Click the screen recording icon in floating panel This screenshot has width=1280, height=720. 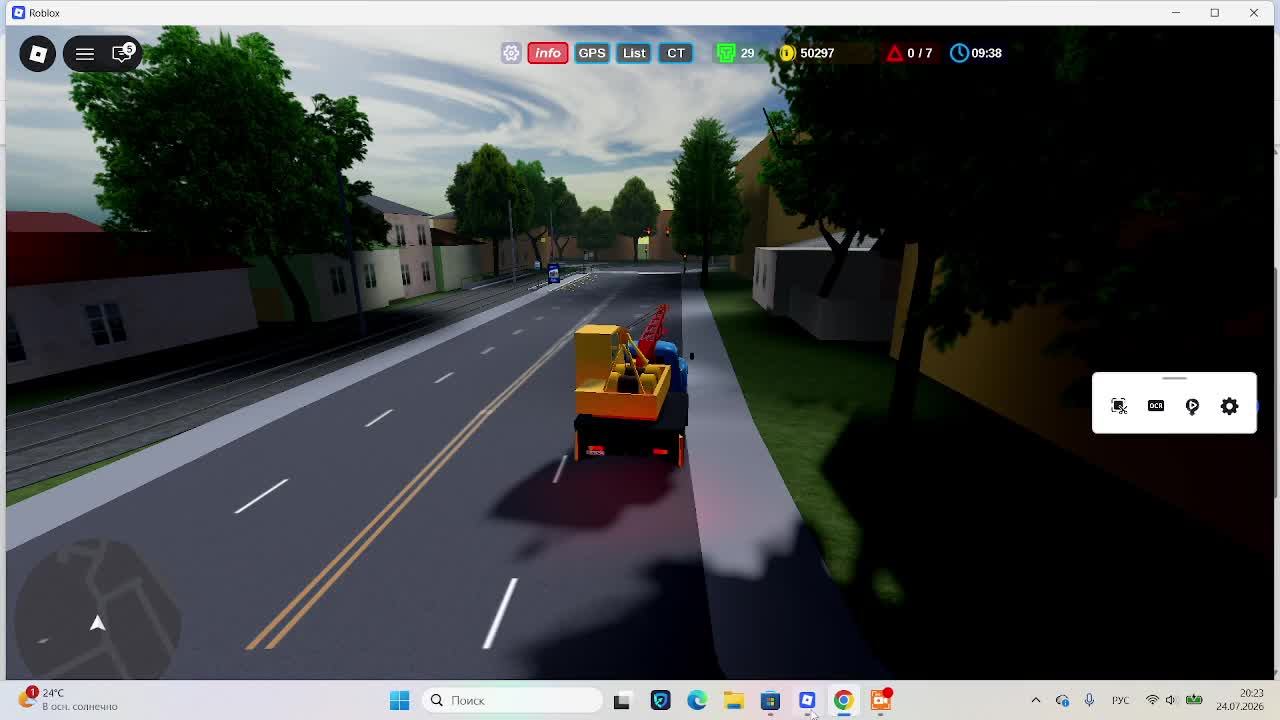pyautogui.click(x=1192, y=406)
